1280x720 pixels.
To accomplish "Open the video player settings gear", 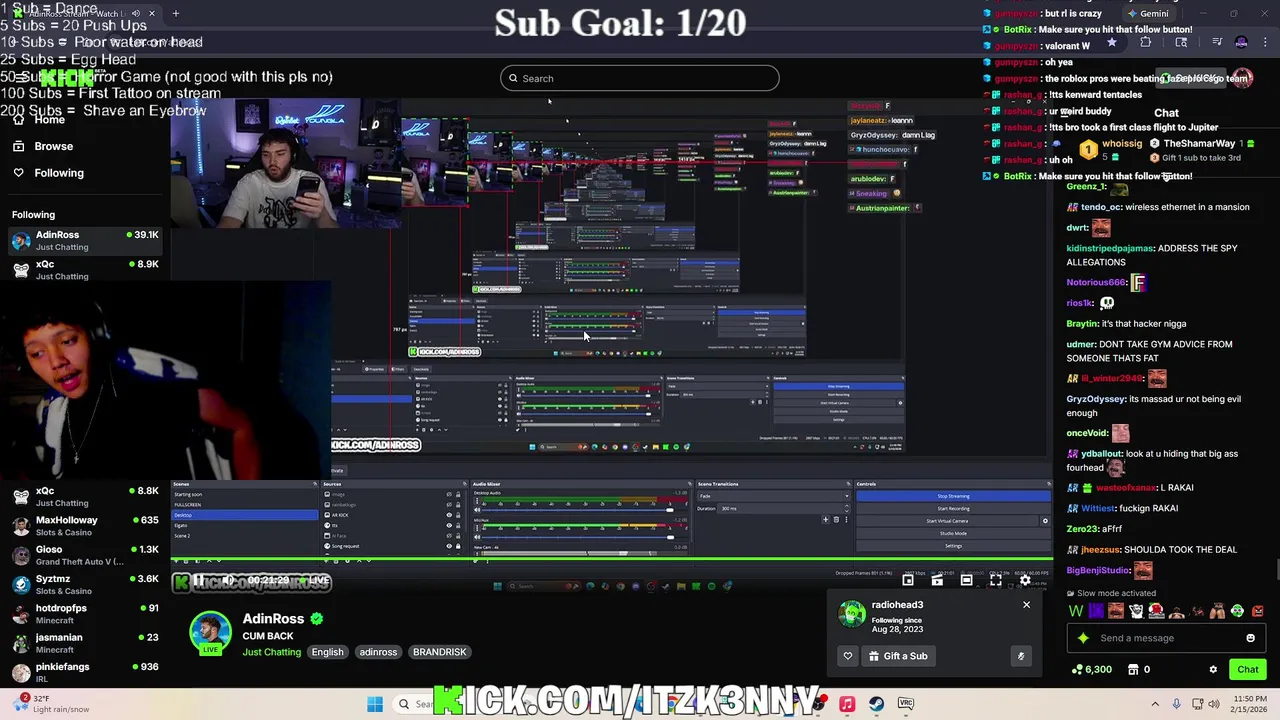I will tap(1025, 580).
